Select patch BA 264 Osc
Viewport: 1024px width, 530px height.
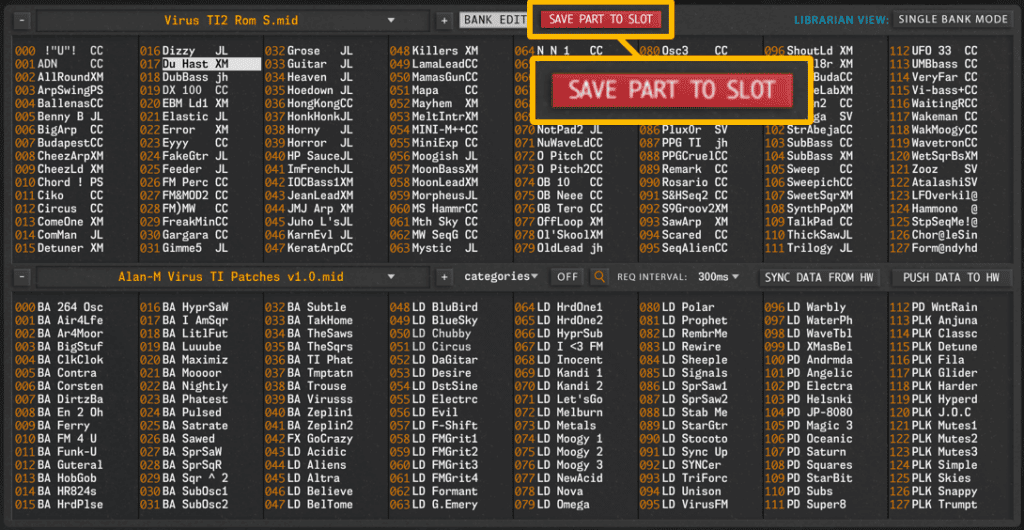[59, 307]
